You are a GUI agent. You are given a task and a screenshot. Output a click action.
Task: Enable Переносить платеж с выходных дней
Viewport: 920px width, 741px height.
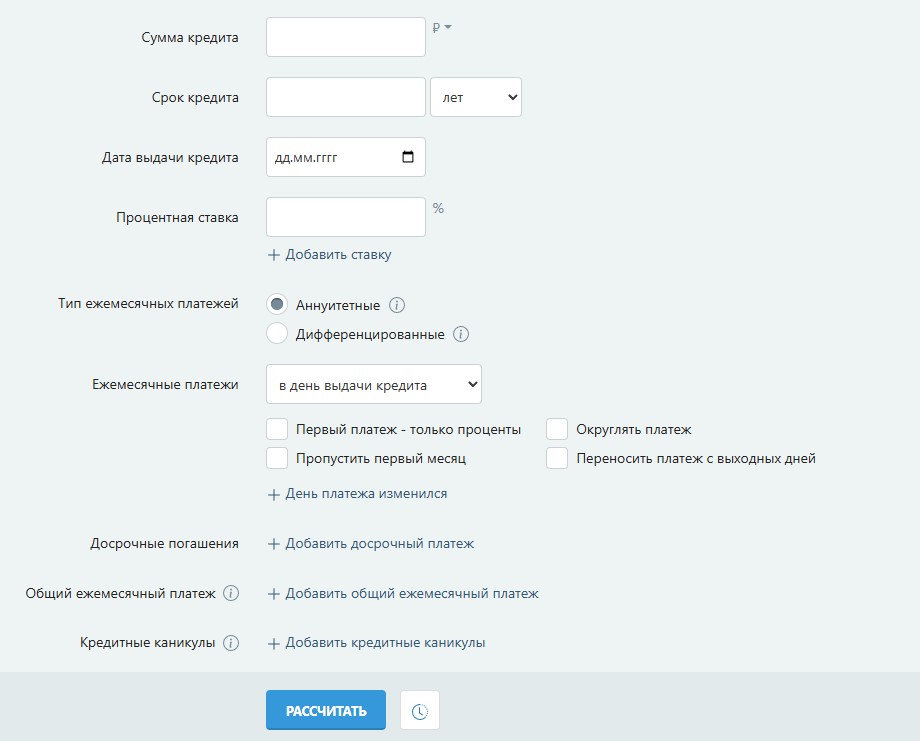coord(557,458)
